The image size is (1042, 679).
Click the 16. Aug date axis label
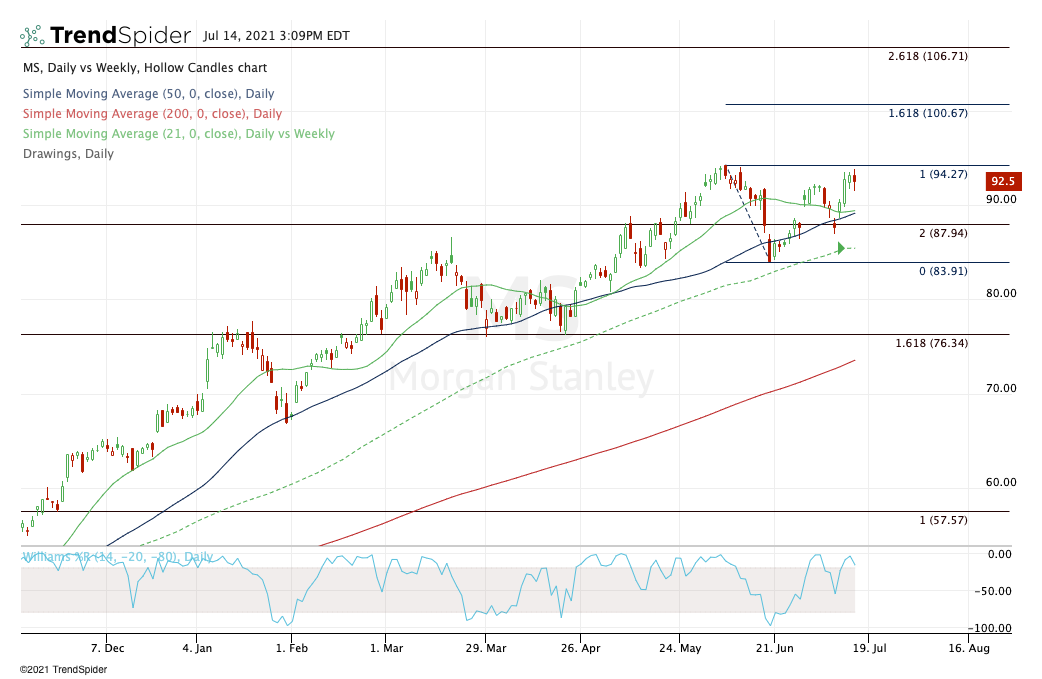coord(969,648)
